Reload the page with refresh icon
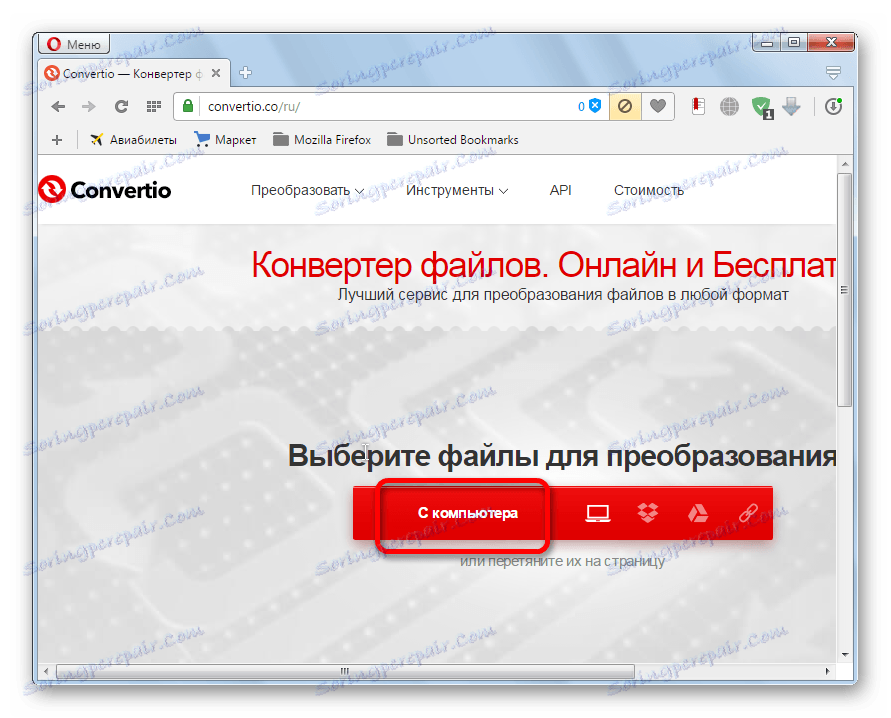 (x=121, y=106)
